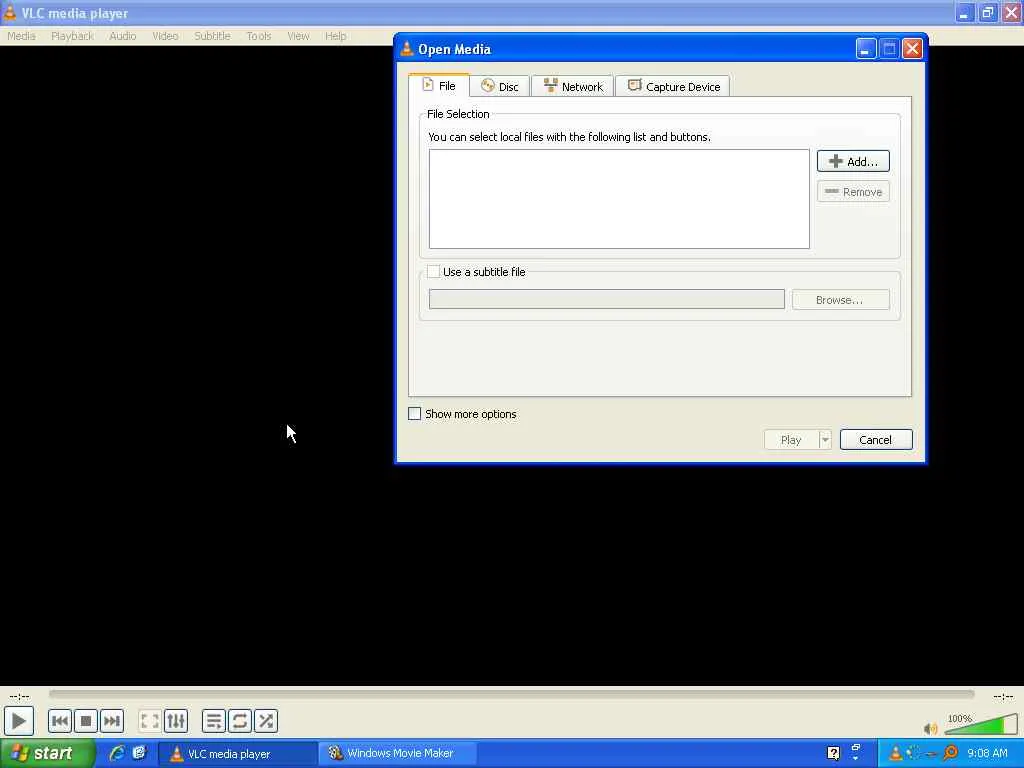Stop playback with the stop button

click(86, 721)
